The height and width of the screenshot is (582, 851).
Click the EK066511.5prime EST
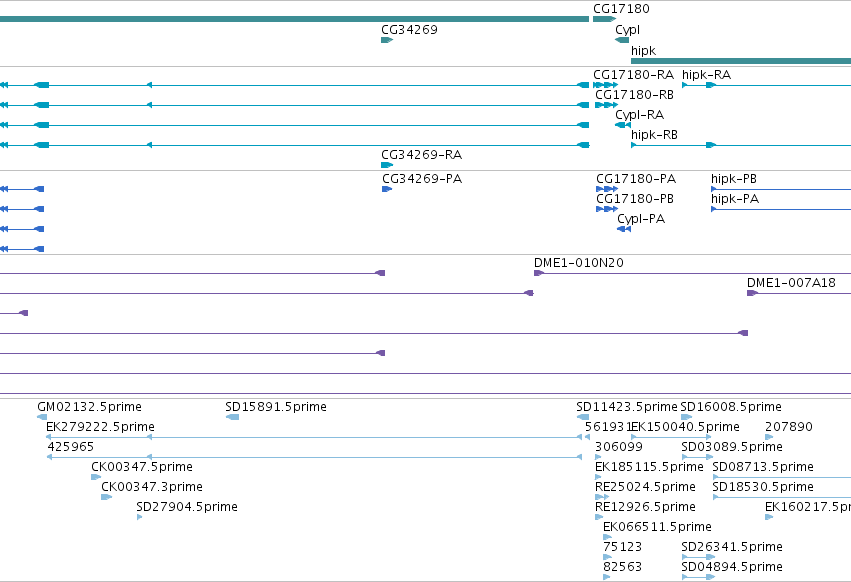[x=607, y=537]
